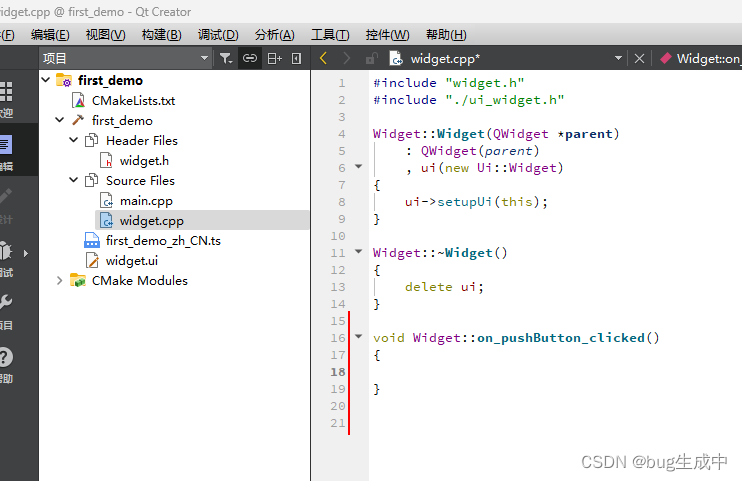Image resolution: width=742 pixels, height=481 pixels.
Task: Open the 项目 view selector dropdown
Action: (x=125, y=58)
